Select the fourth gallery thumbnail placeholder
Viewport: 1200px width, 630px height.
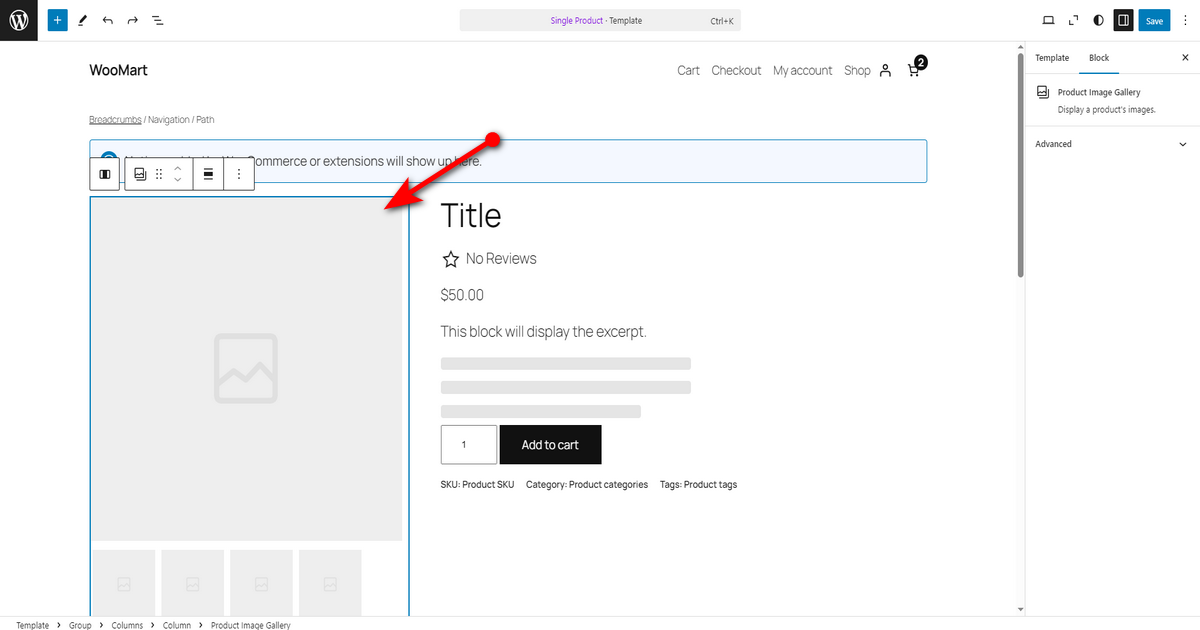330,582
